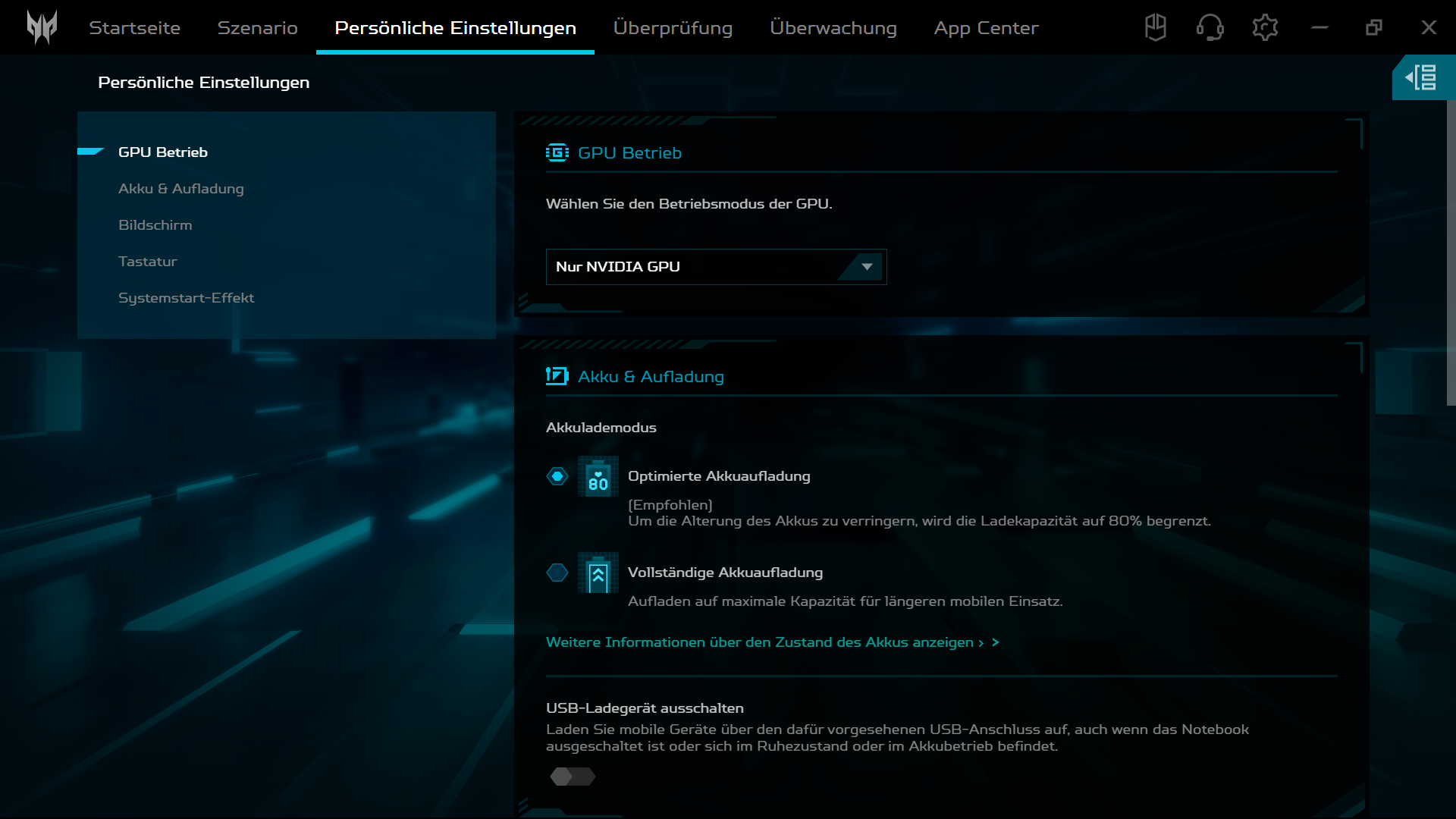Open link about Akku Zustand information
The image size is (1456, 819).
tap(772, 642)
